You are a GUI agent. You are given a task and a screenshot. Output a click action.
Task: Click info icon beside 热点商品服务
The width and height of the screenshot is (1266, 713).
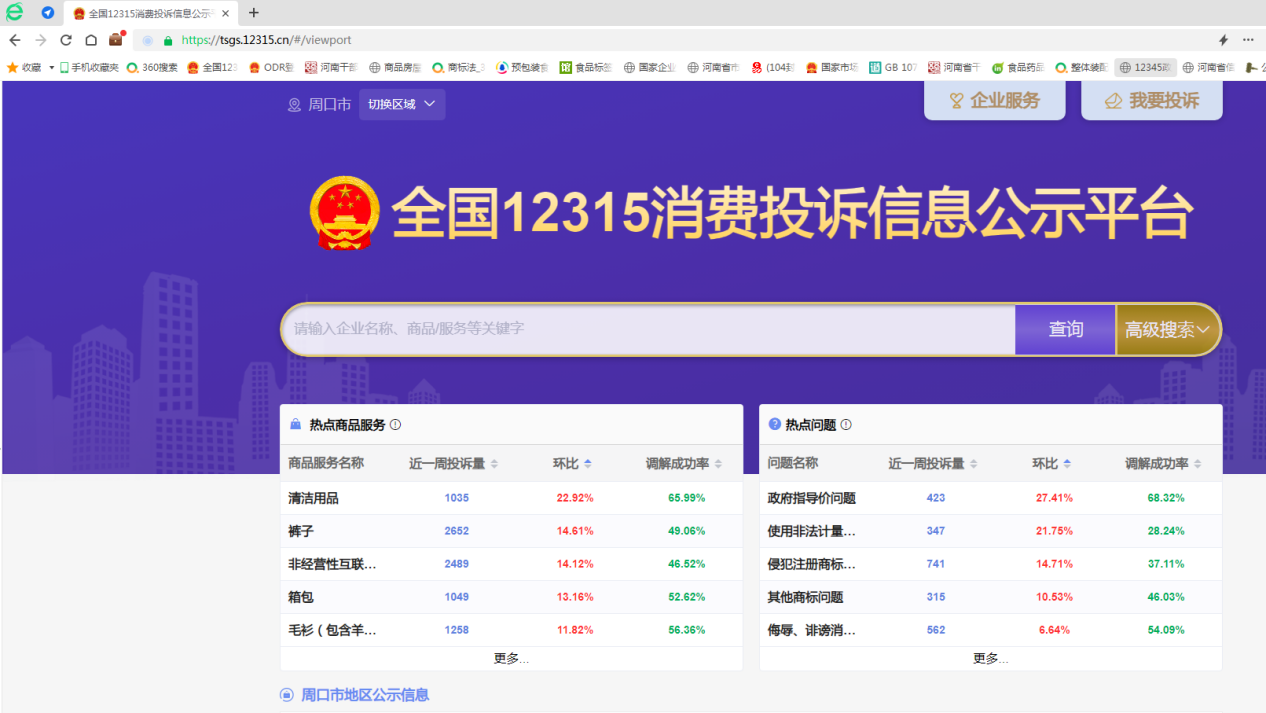coord(395,425)
